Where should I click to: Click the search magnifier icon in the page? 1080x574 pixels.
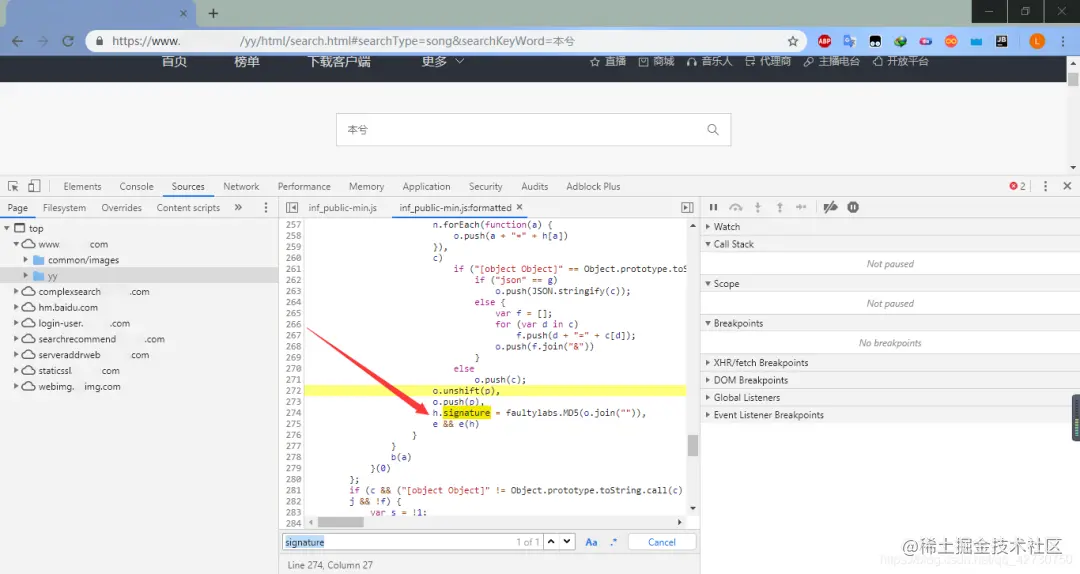pos(713,130)
